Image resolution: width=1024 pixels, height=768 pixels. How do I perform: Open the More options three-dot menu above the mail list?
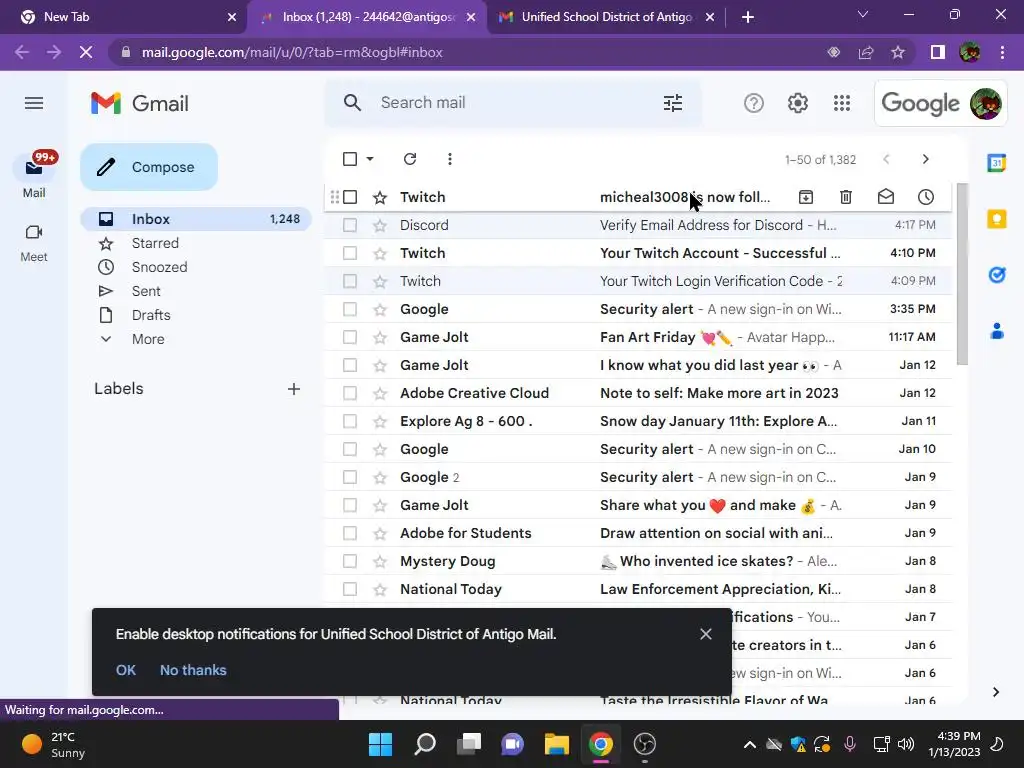[449, 159]
